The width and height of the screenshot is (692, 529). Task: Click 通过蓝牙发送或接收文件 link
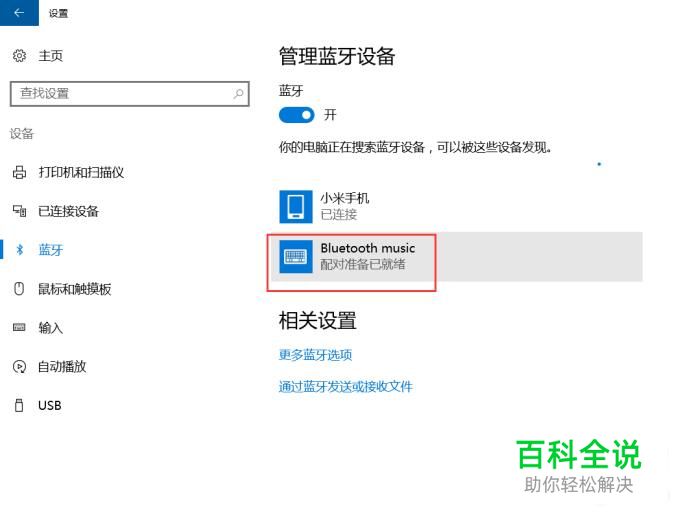pyautogui.click(x=346, y=387)
